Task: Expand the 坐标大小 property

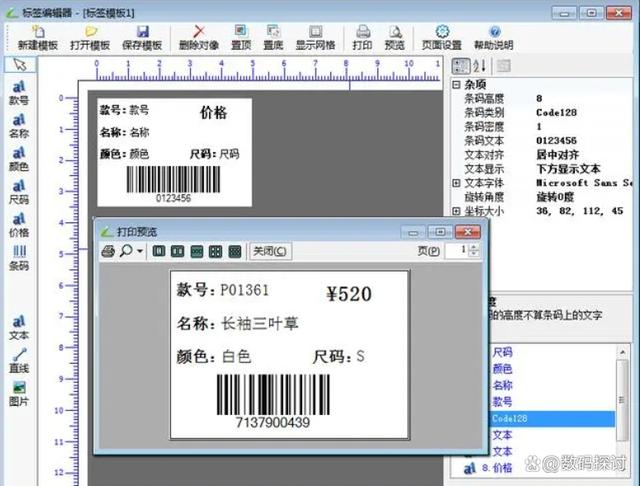Action: (456, 211)
